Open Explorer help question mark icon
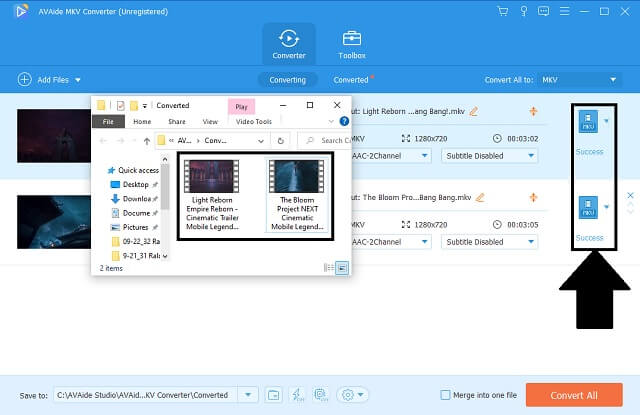The width and height of the screenshot is (640, 415). (344, 121)
